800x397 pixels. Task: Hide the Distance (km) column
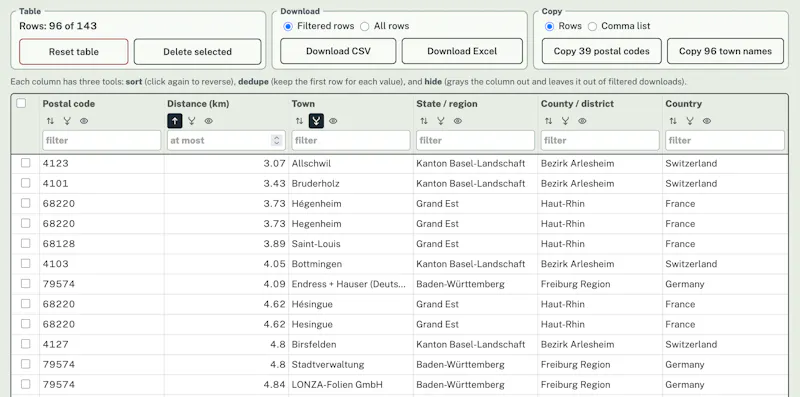pyautogui.click(x=209, y=121)
